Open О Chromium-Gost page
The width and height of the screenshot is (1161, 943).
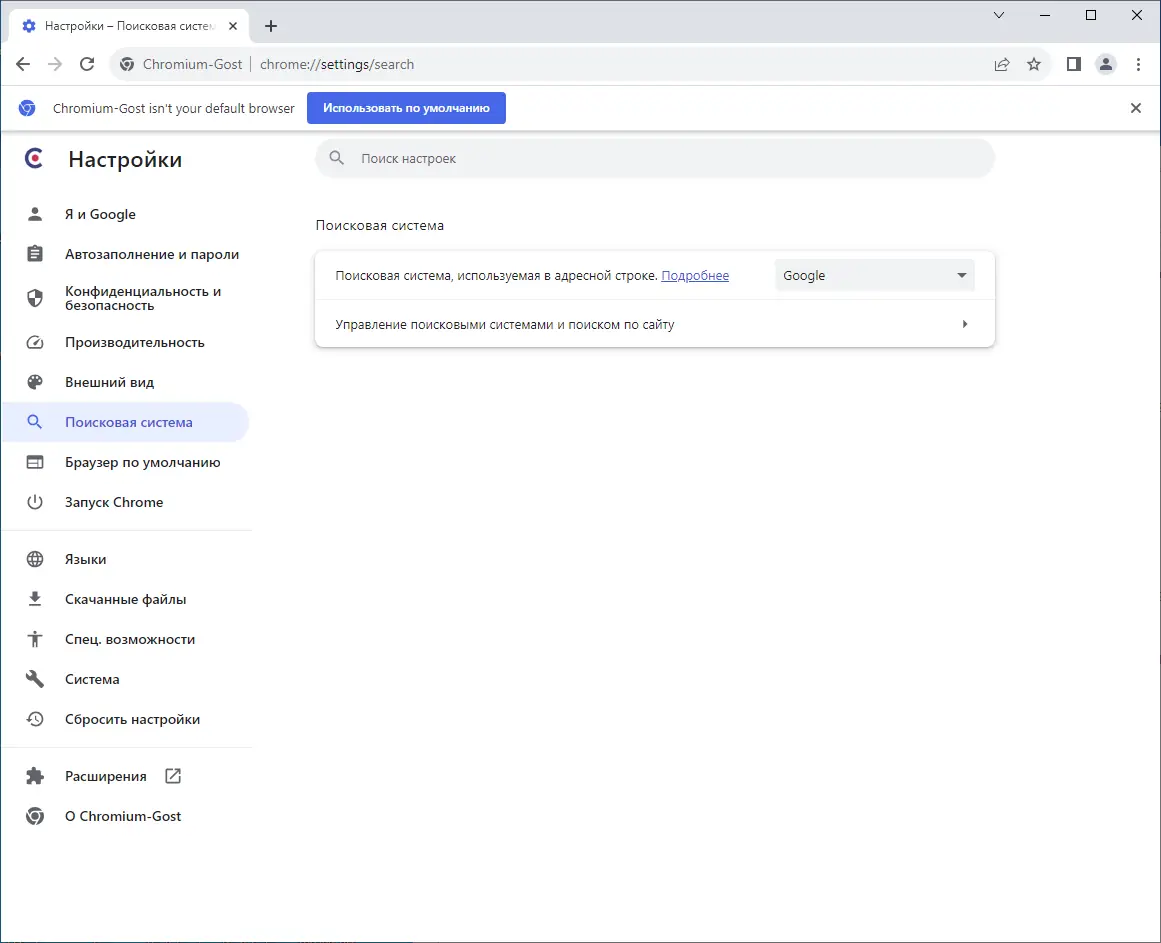[x=126, y=816]
